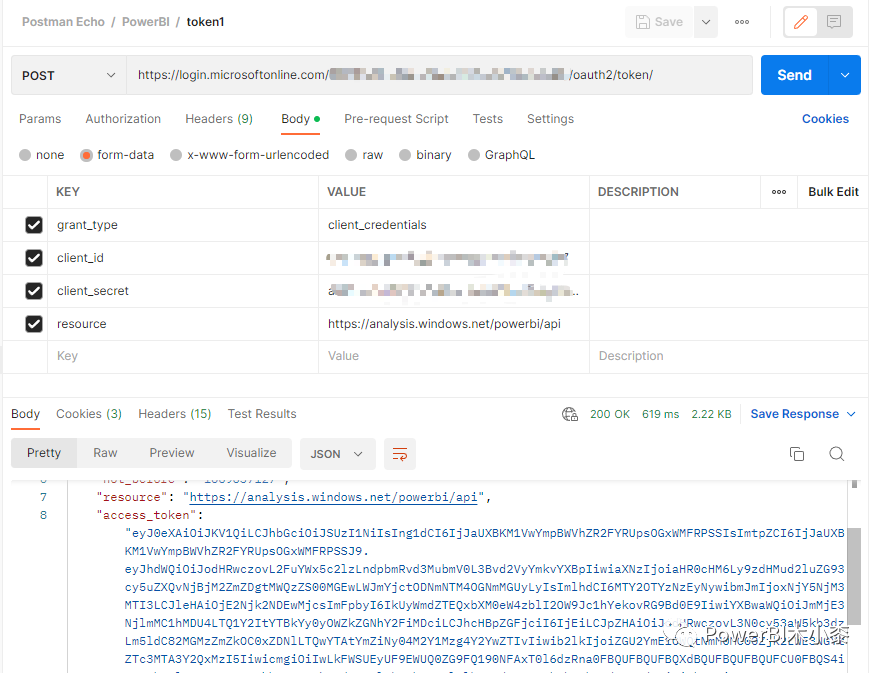Screen dimensions: 878x673
Task: Click the token1 request name
Action: [205, 22]
